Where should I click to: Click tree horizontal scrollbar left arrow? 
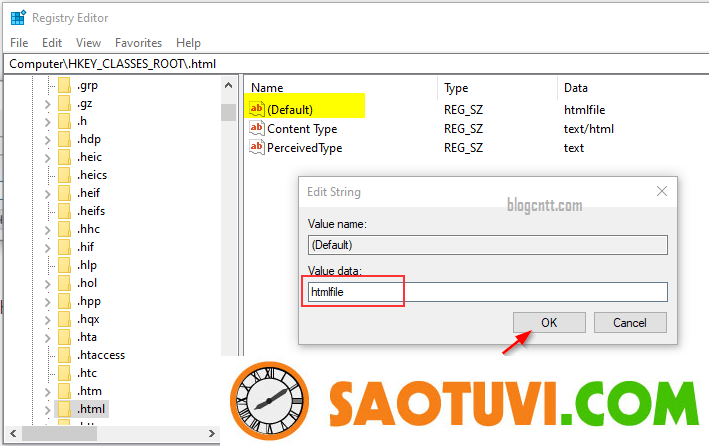pos(13,433)
